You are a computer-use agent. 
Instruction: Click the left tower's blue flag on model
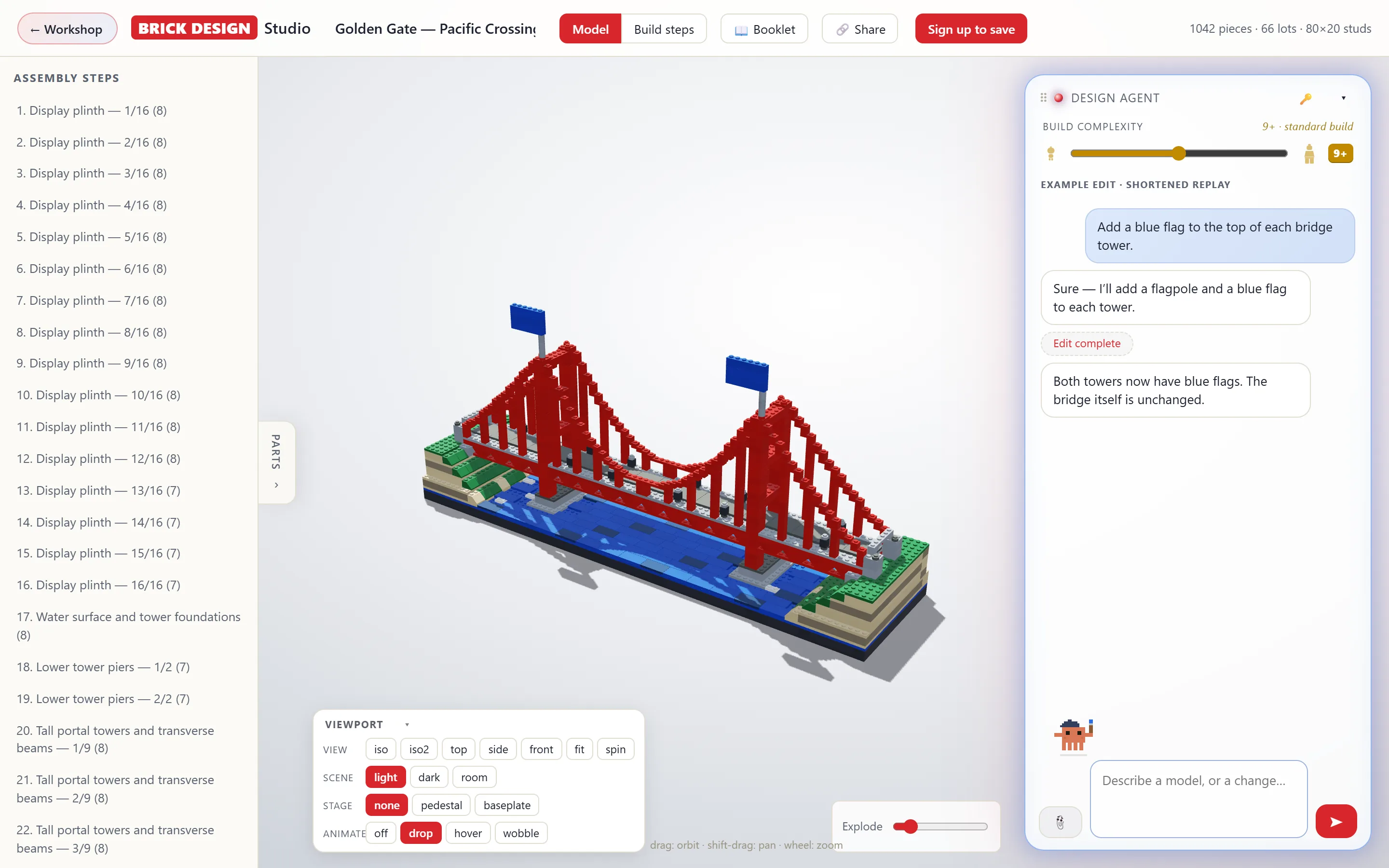pos(528,319)
